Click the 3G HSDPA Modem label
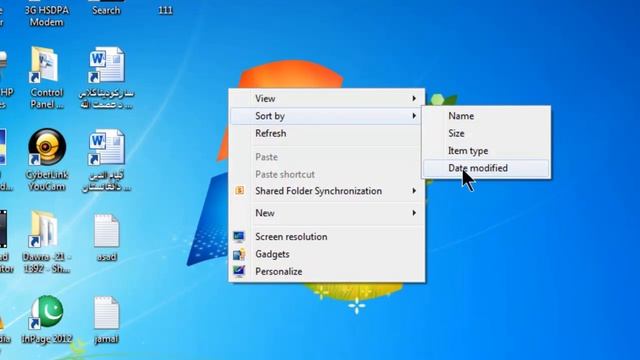Screen dimensions: 640x360 tap(47, 16)
